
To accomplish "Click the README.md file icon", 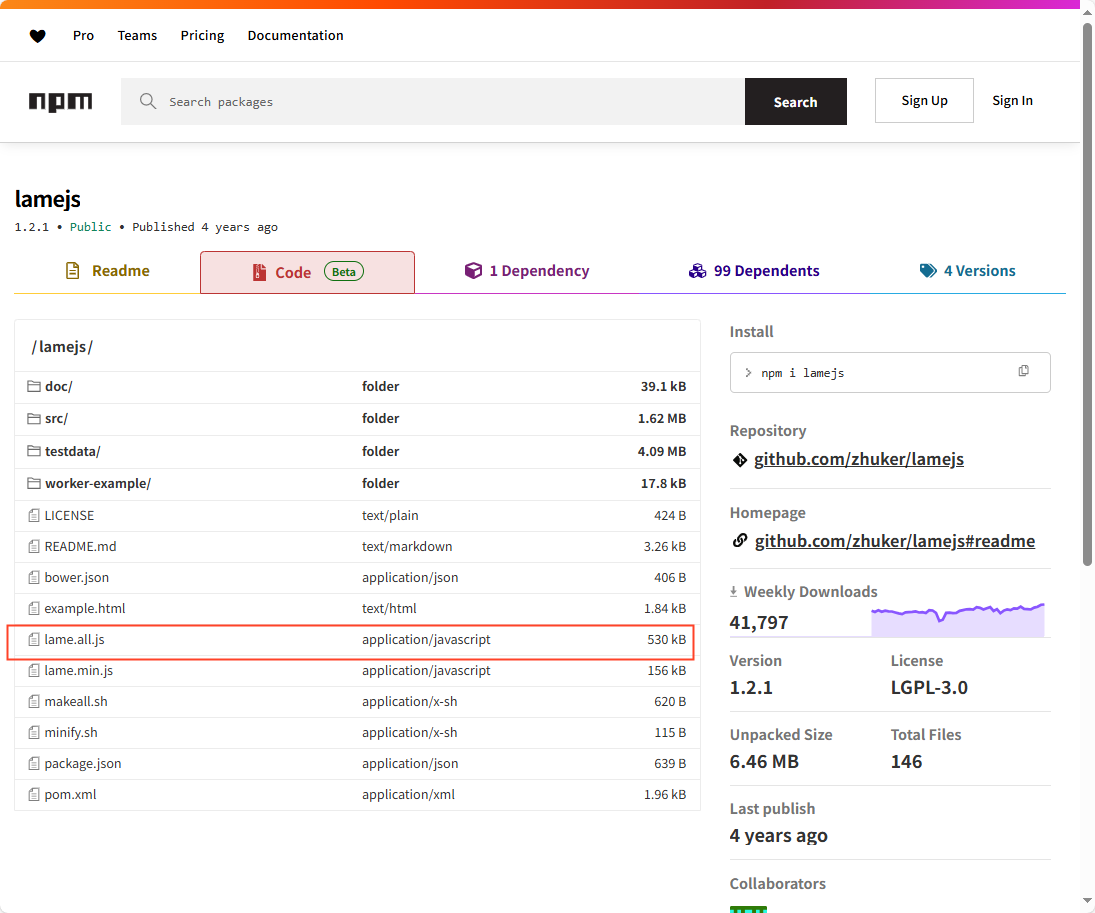I will pos(34,546).
